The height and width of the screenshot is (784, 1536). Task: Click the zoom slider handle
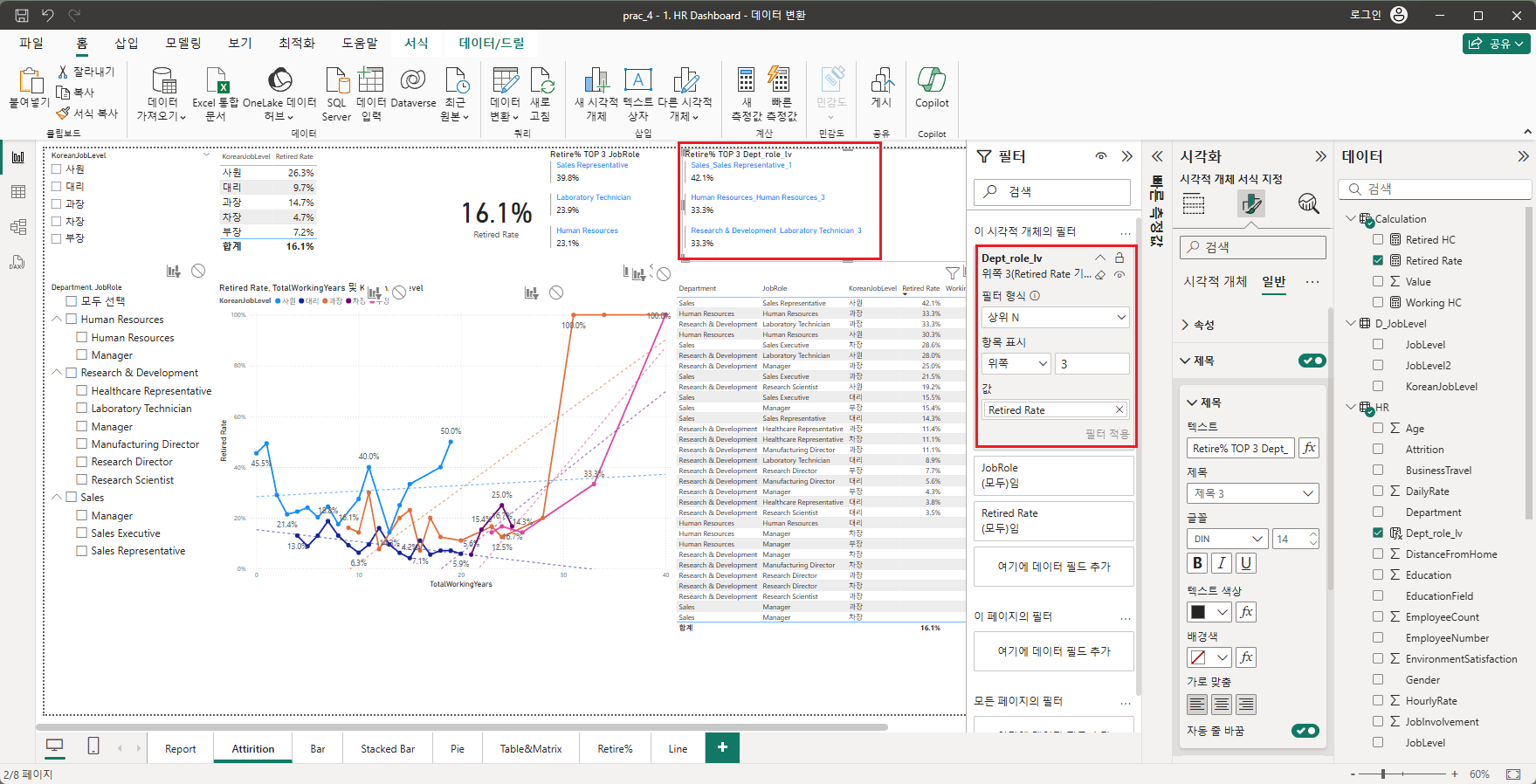[1383, 774]
